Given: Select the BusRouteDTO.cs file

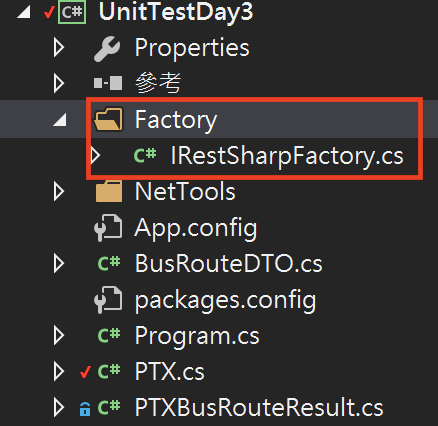Looking at the screenshot, I should tap(228, 263).
